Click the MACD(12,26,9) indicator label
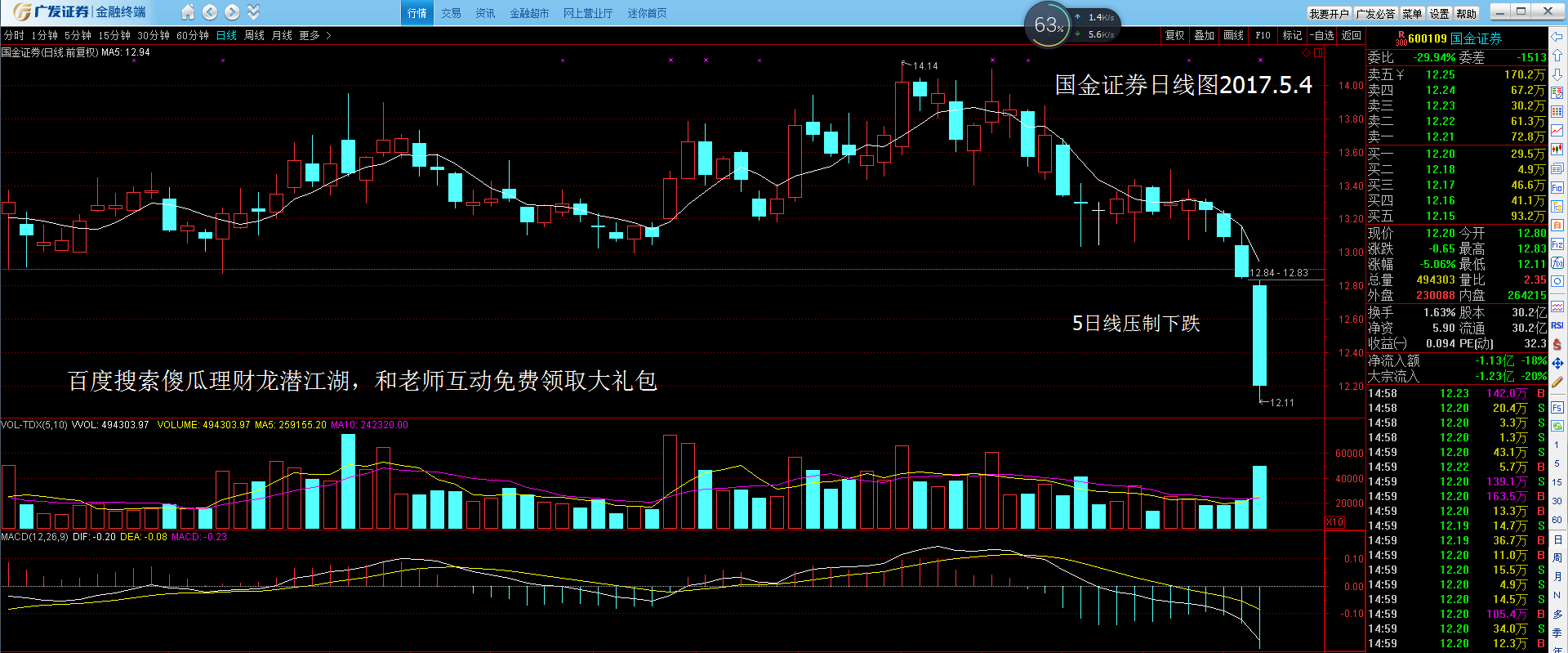This screenshot has width=1568, height=653. [33, 537]
